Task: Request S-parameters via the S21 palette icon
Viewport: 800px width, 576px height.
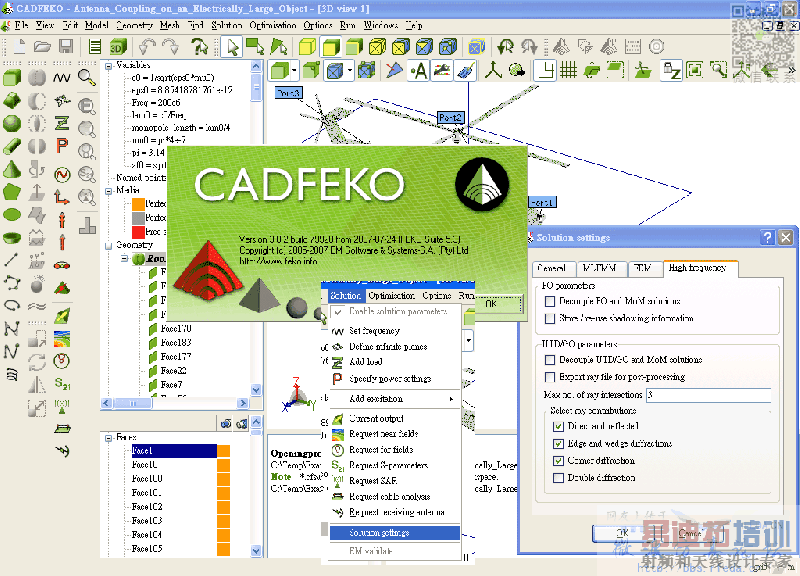Action: coord(62,384)
